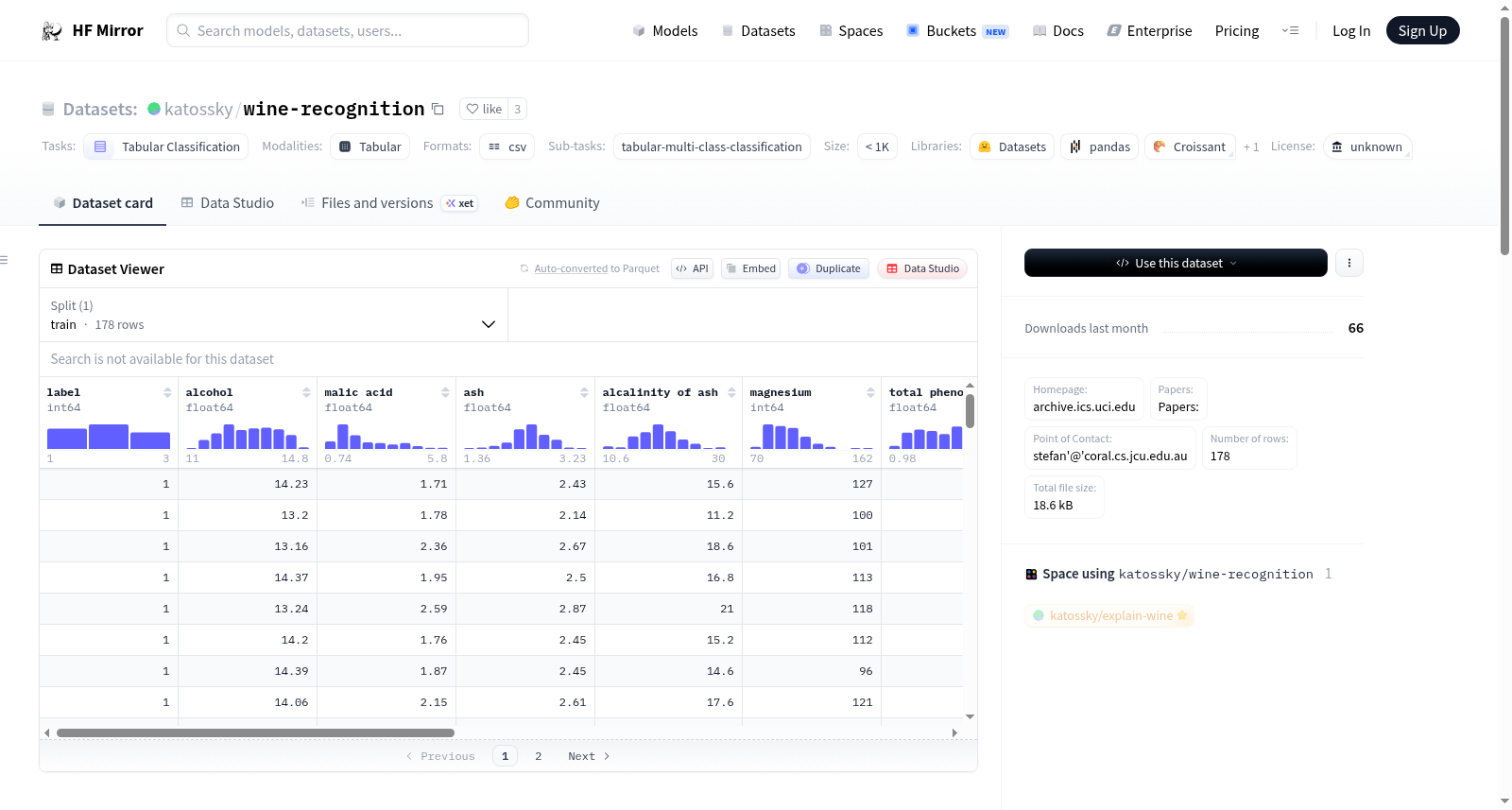Sort by the ash column
This screenshot has height=810, width=1512.
[x=584, y=392]
